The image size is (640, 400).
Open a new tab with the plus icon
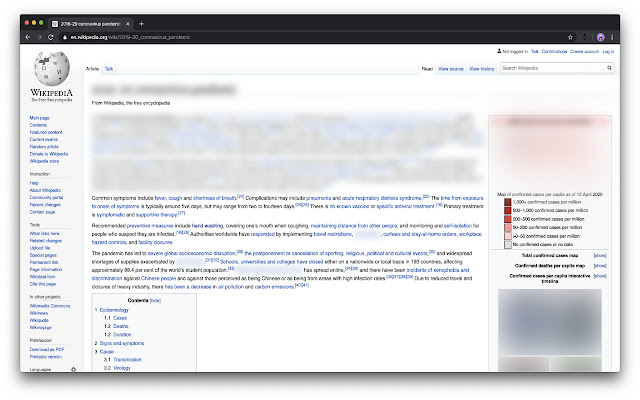(x=141, y=22)
